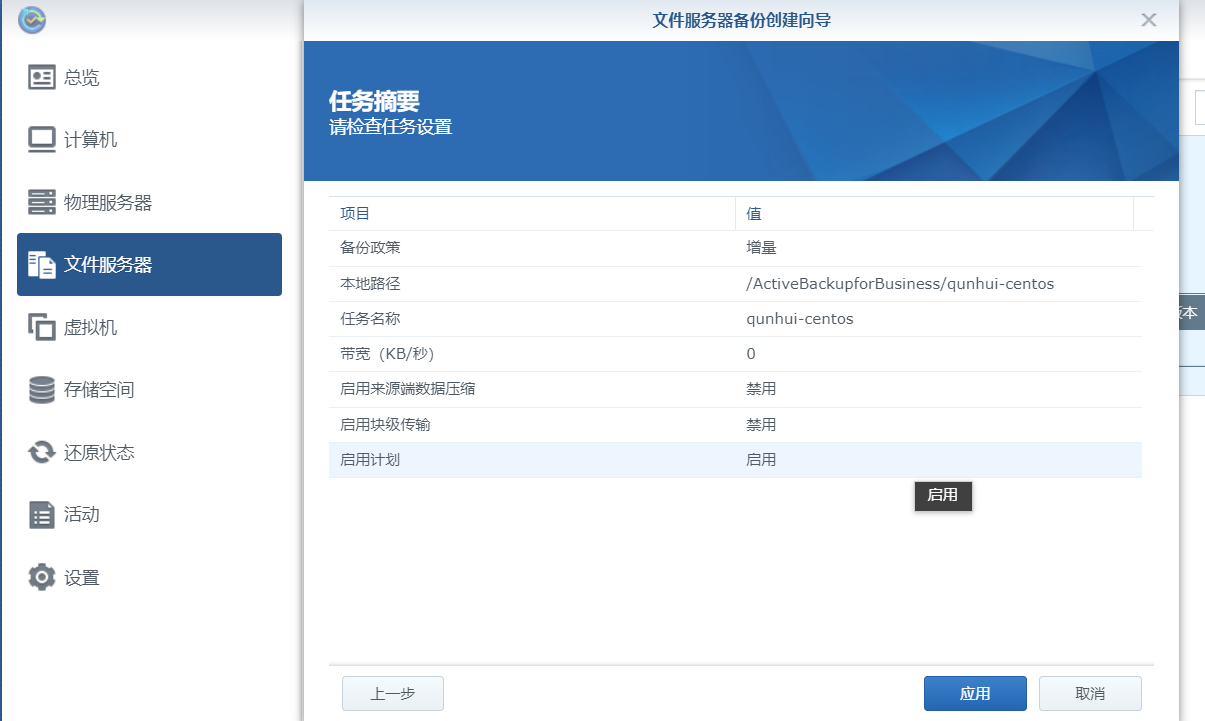Select the 启用来源端数据压缩 row label
Viewport: 1205px width, 721px height.
pyautogui.click(x=408, y=389)
